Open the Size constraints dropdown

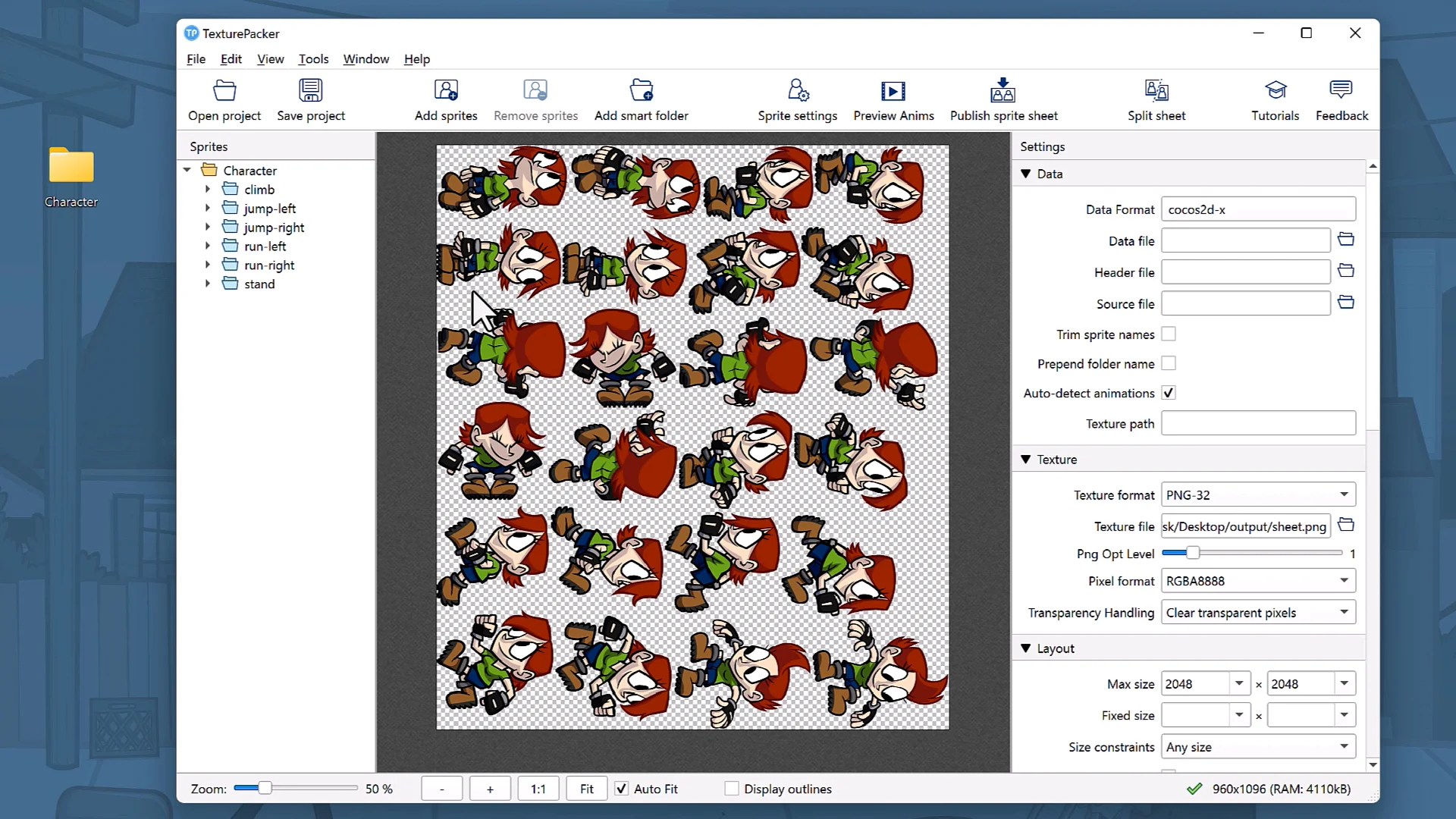(x=1258, y=747)
